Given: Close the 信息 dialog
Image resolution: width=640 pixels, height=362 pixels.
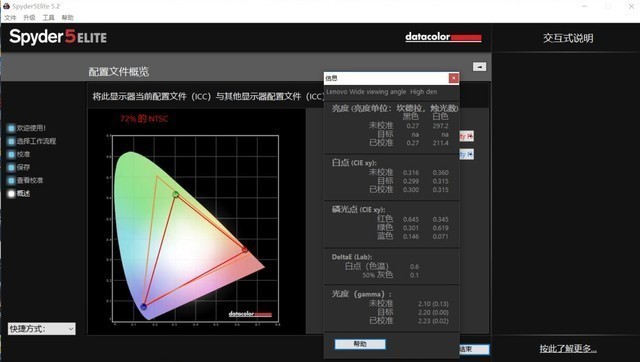Looking at the screenshot, I should pyautogui.click(x=453, y=78).
